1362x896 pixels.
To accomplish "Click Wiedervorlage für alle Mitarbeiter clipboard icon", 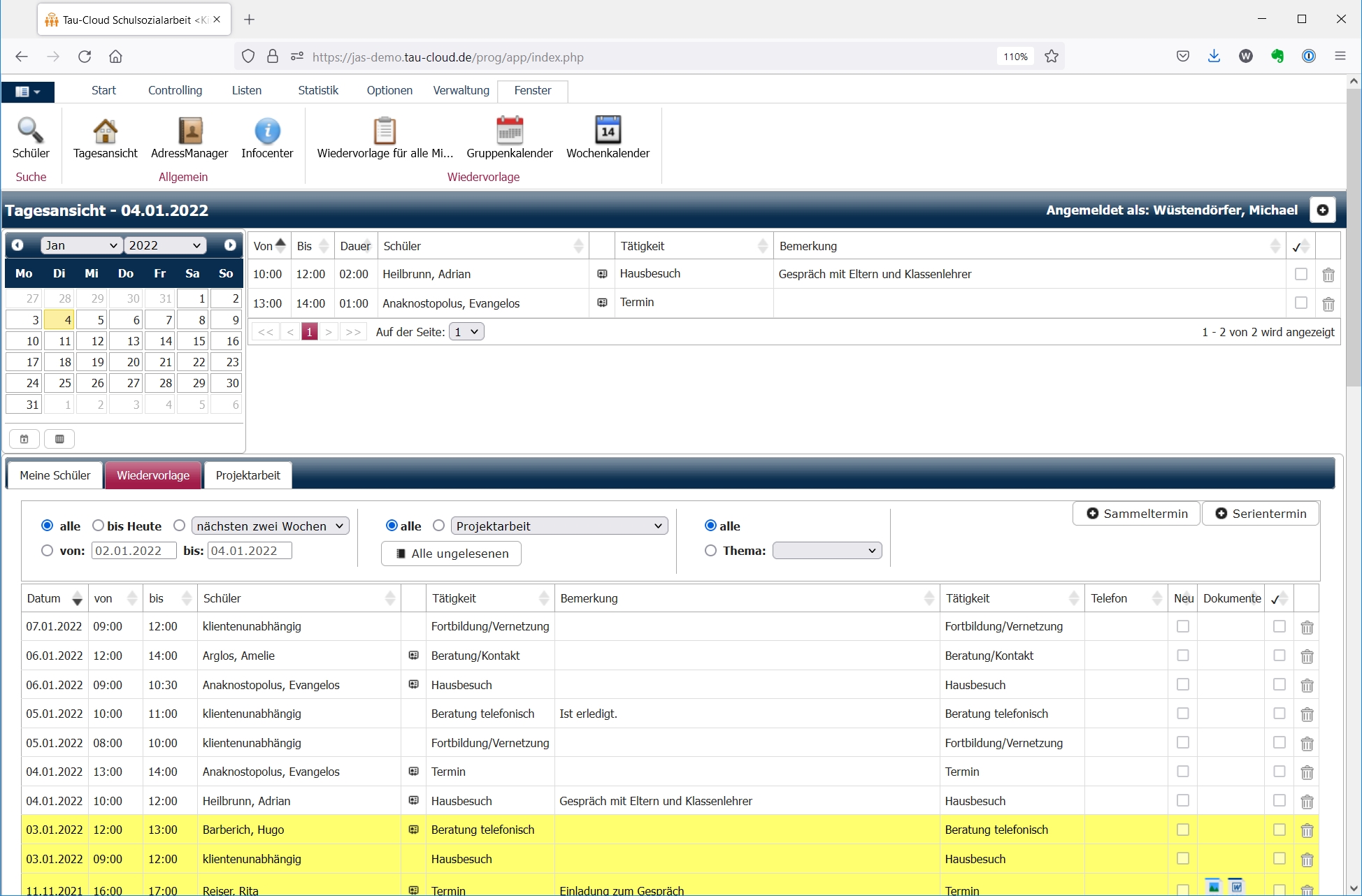I will point(385,131).
